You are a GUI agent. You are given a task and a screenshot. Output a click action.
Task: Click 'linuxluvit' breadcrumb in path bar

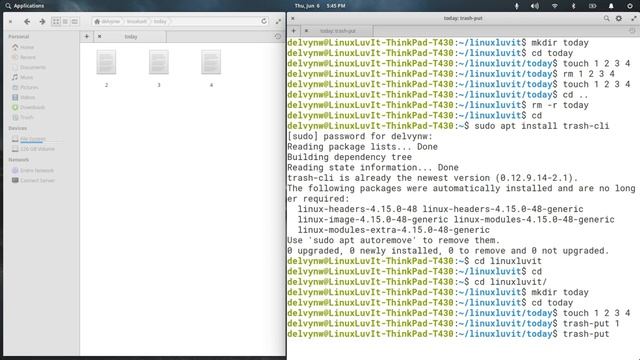tap(136, 21)
